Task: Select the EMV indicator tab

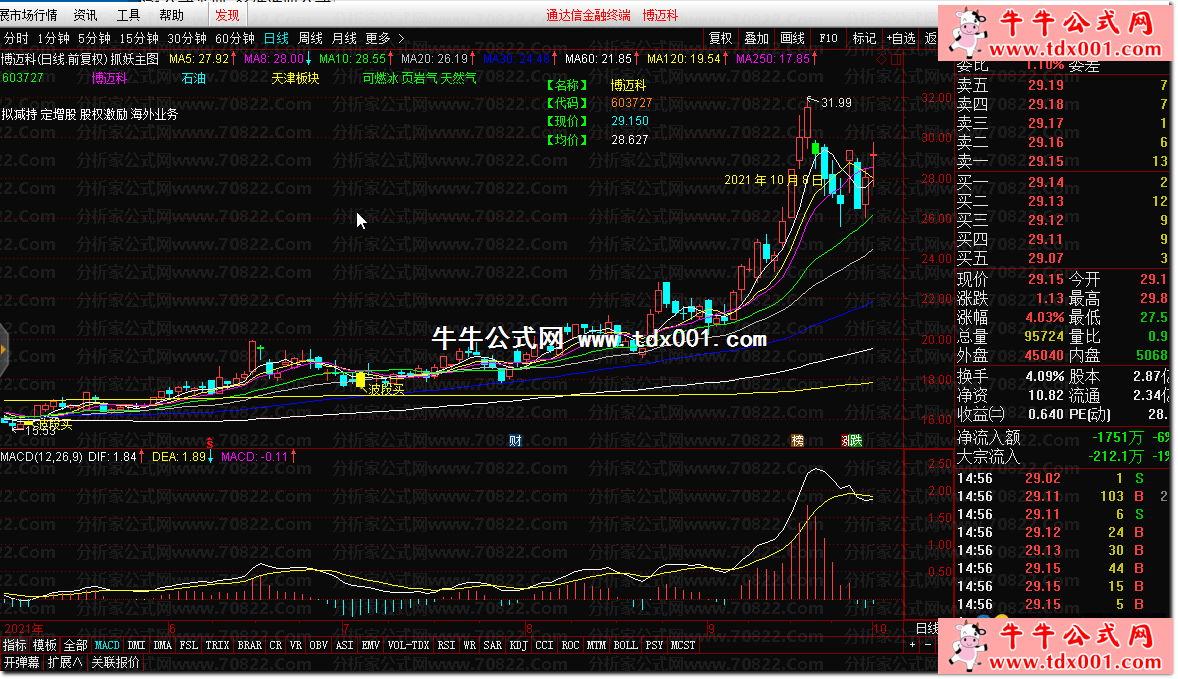Action: coord(370,645)
